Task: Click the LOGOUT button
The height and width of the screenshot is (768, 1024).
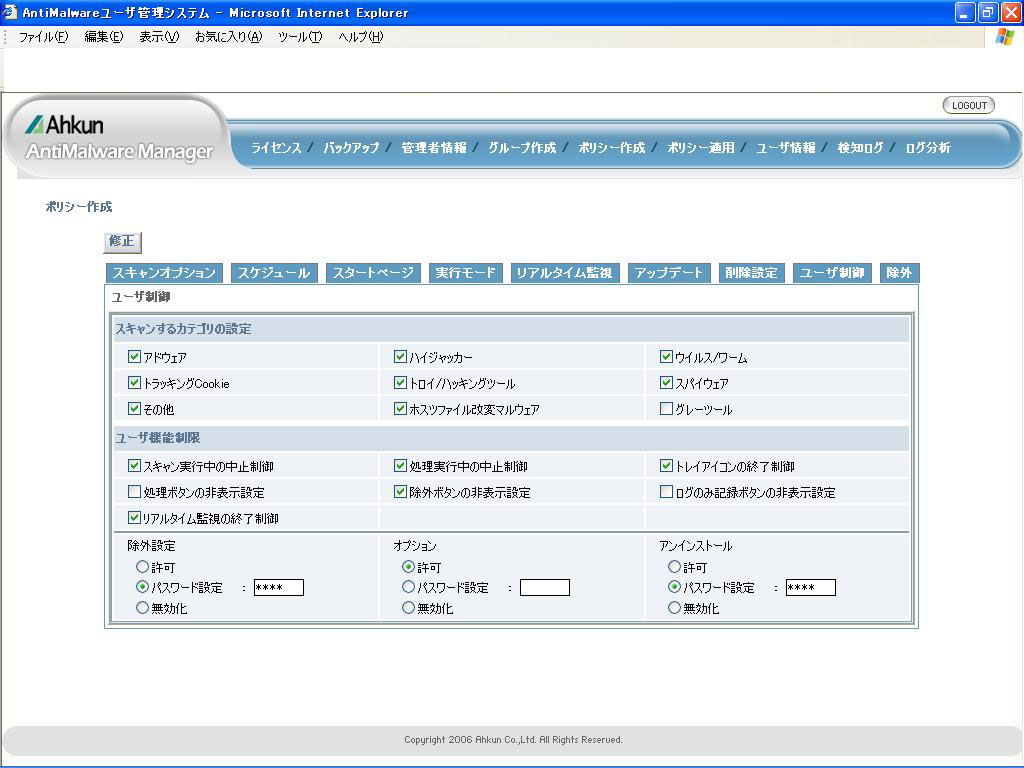Action: pyautogui.click(x=968, y=105)
